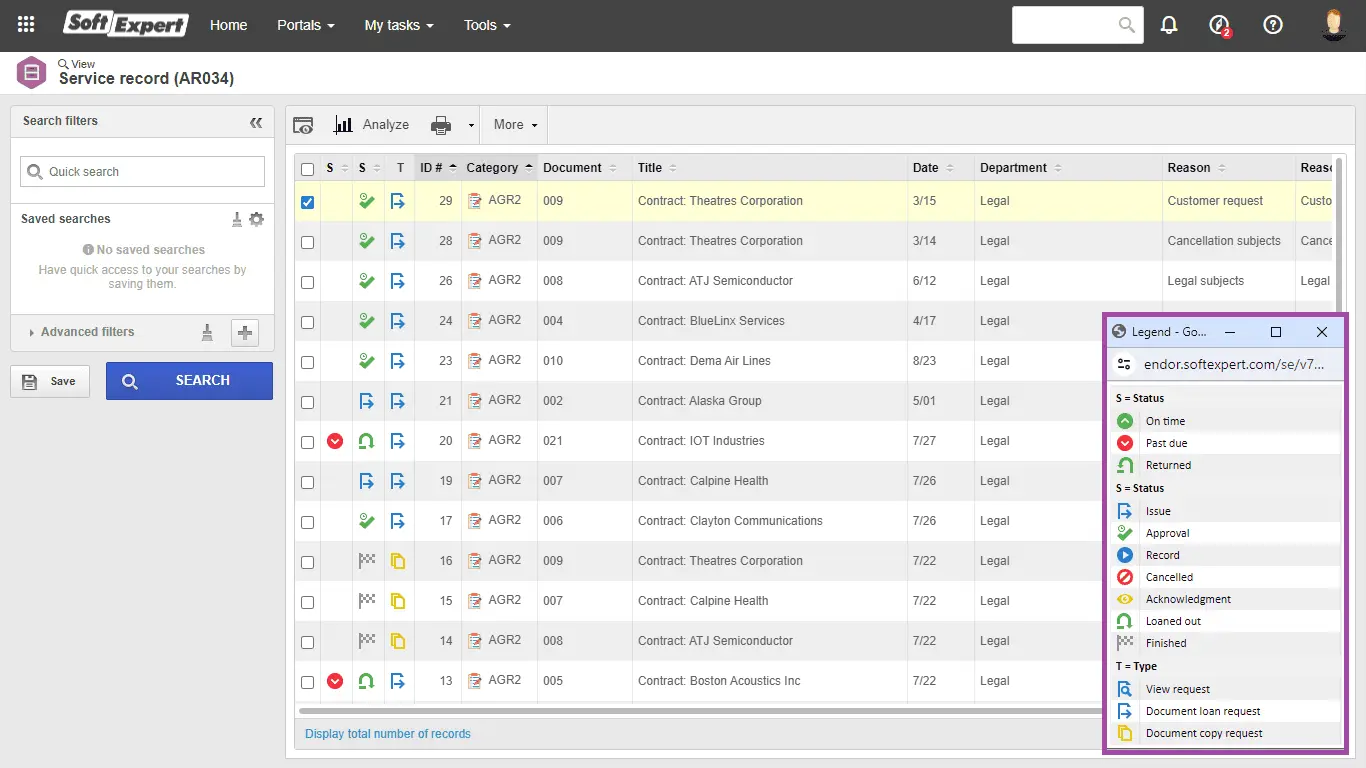
Task: Click the past due icon on row 20
Action: [x=335, y=441]
